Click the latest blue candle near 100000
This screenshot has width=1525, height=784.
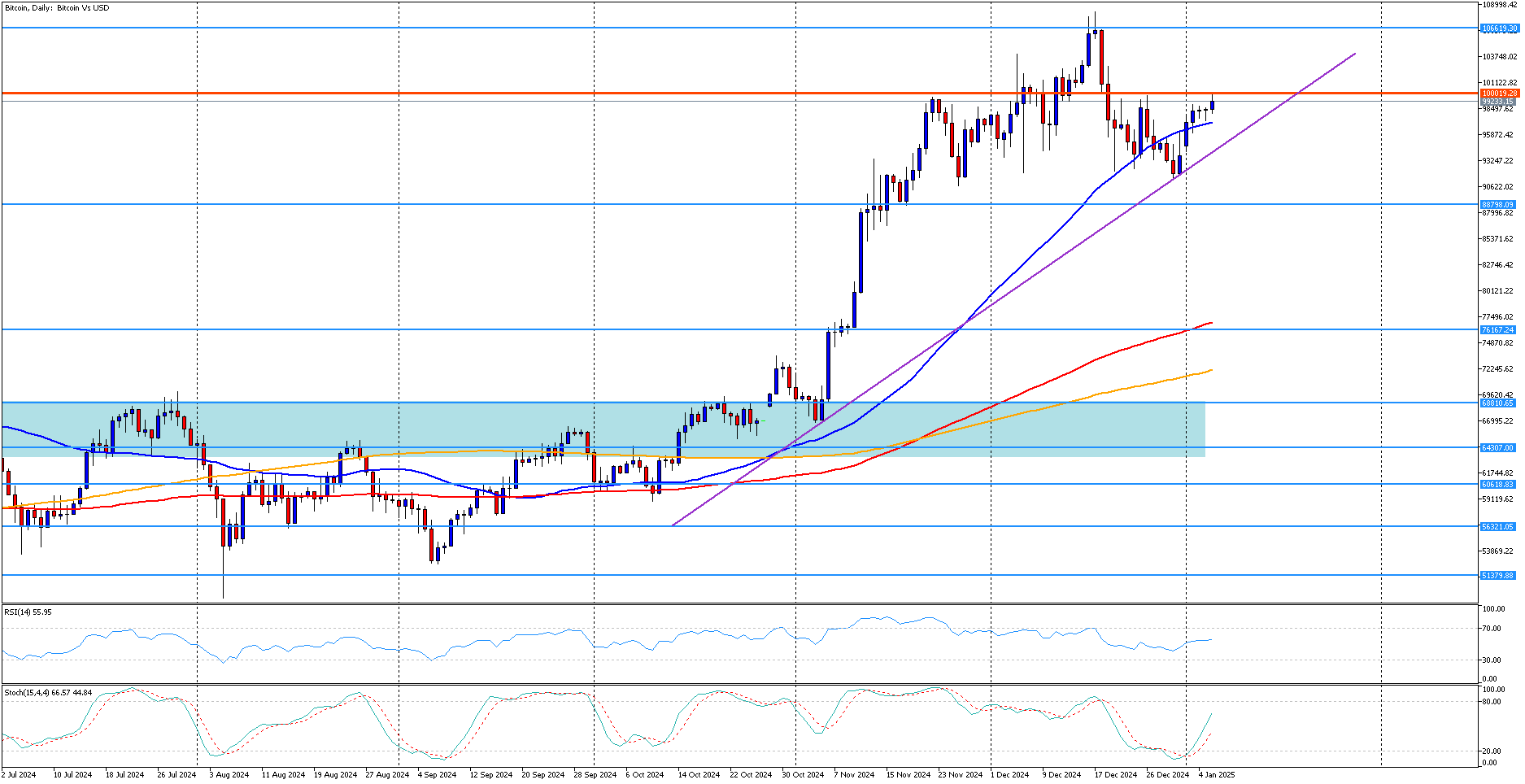click(1212, 103)
